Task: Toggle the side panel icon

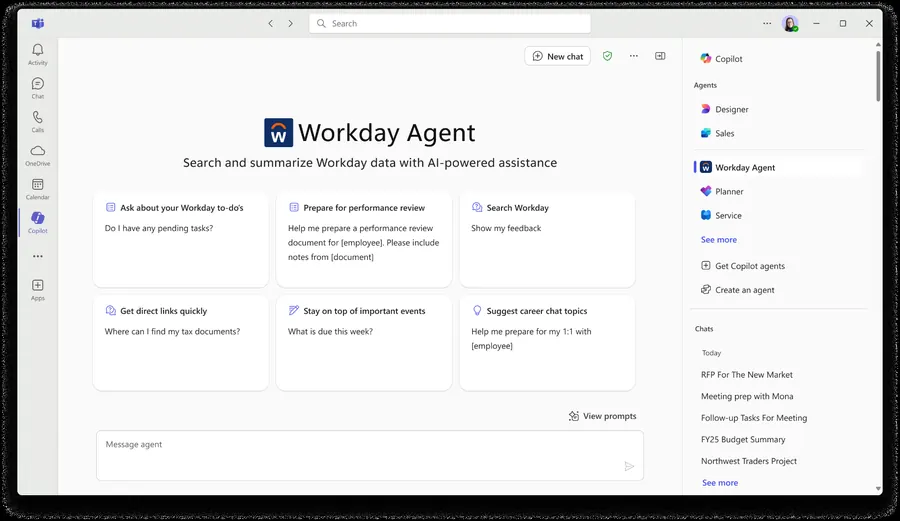Action: (660, 56)
